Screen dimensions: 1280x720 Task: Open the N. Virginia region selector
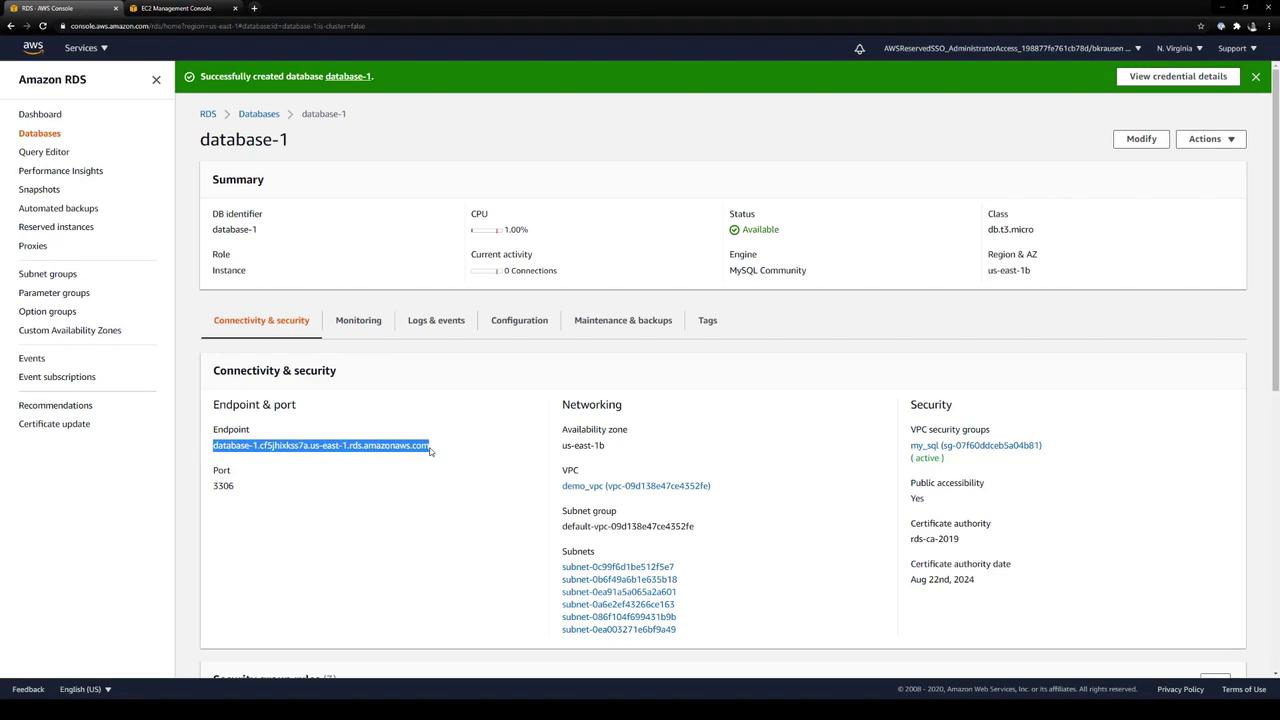tap(1180, 48)
